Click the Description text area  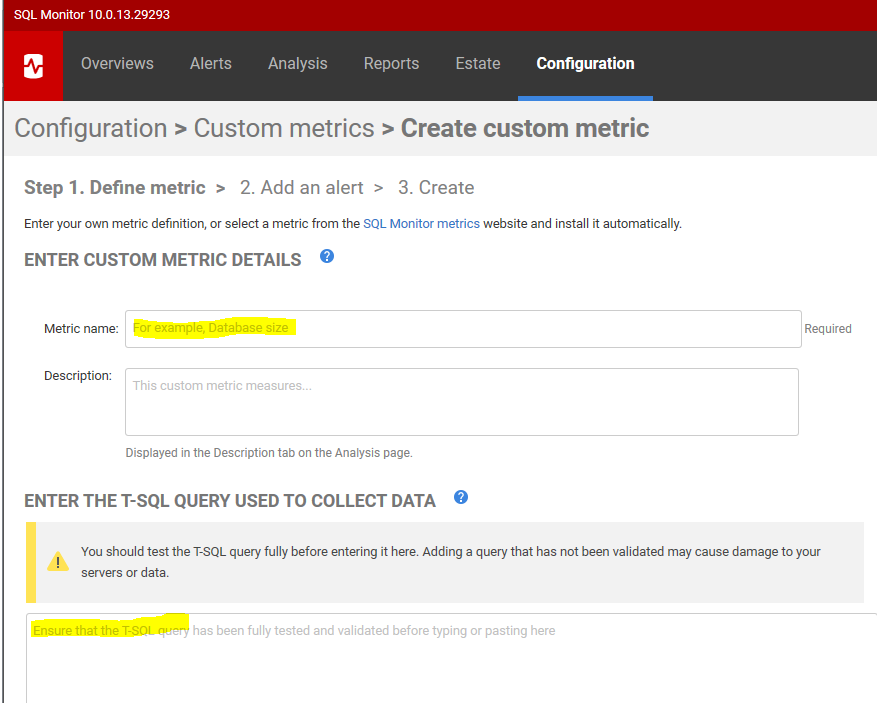tap(460, 400)
